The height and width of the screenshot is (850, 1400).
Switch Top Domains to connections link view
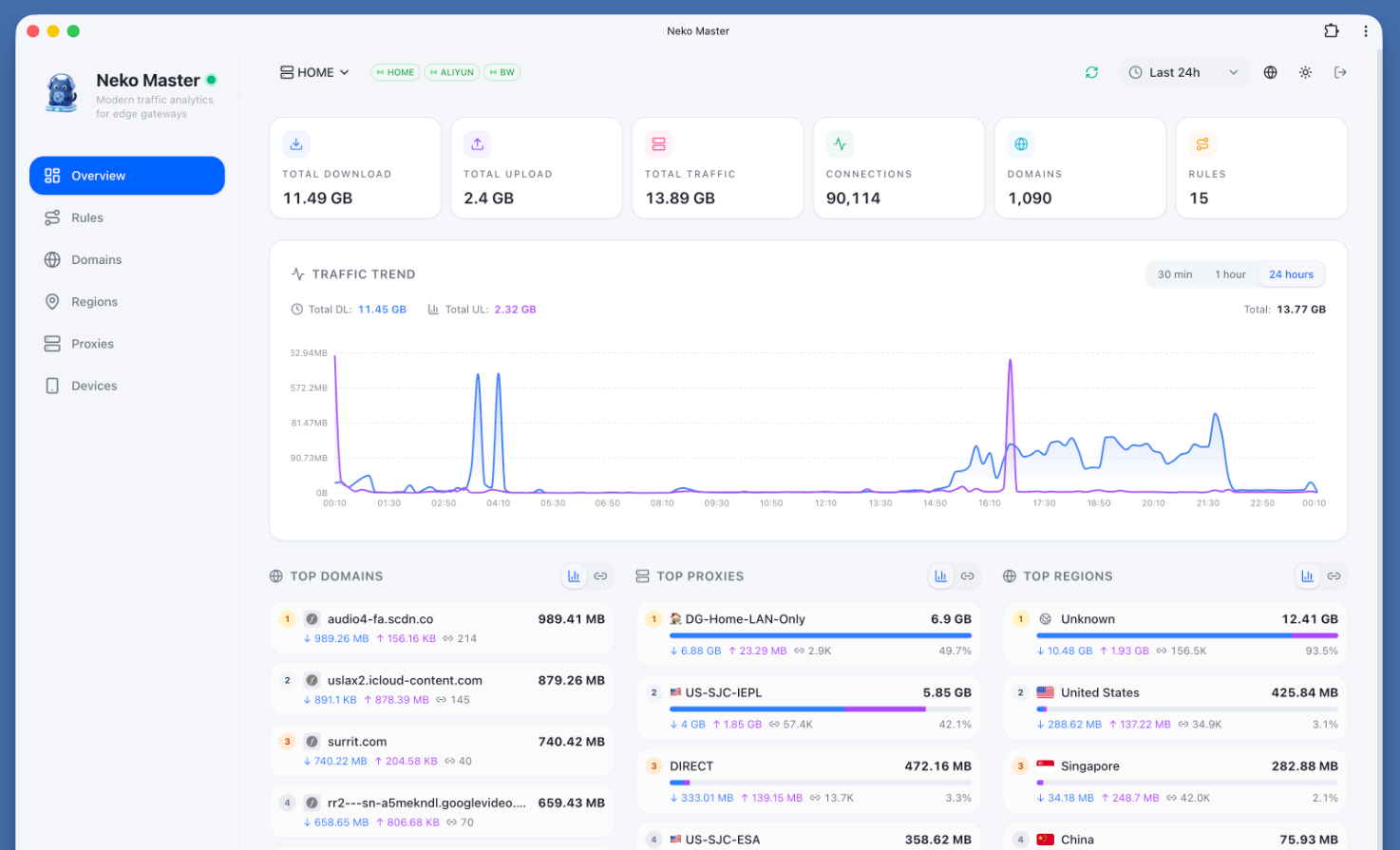pyautogui.click(x=600, y=576)
